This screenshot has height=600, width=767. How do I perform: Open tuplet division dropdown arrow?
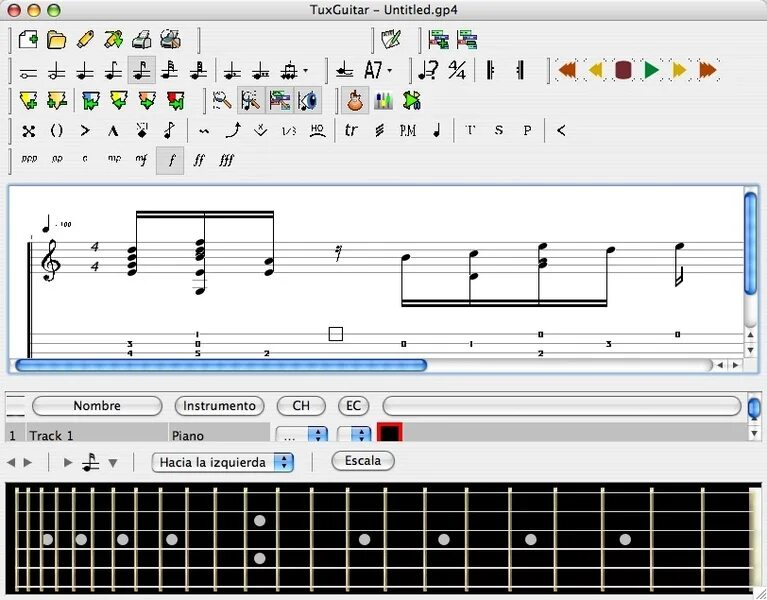306,71
